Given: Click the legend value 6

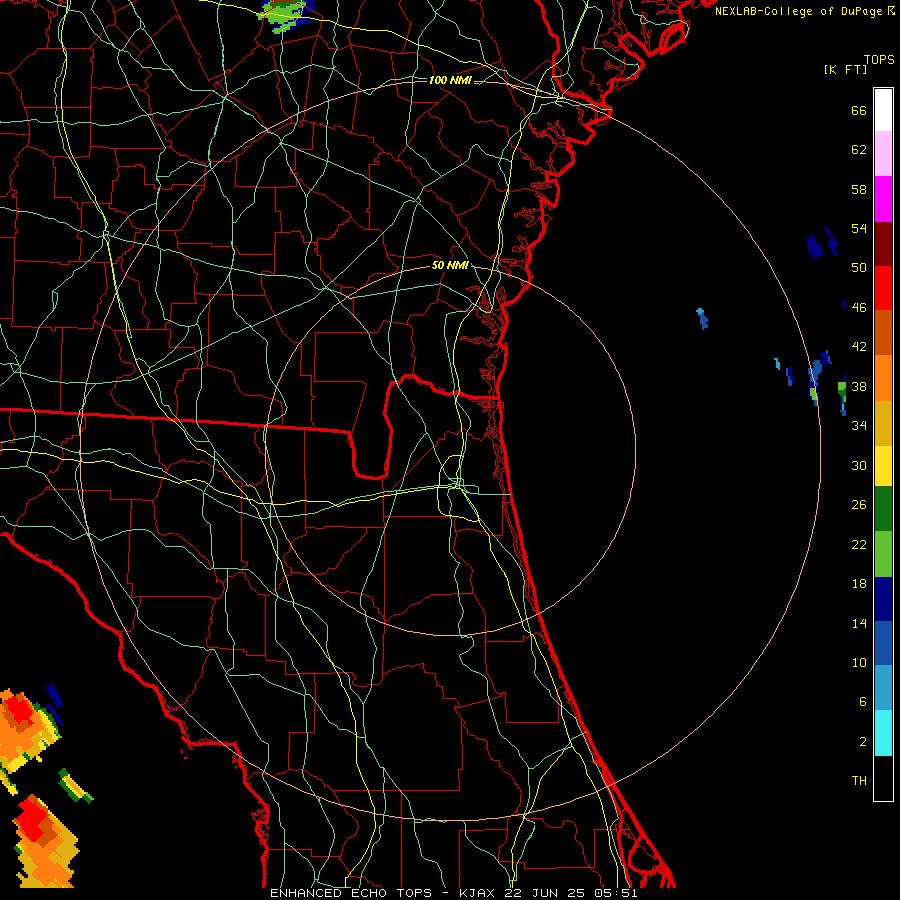Looking at the screenshot, I should click(863, 702).
